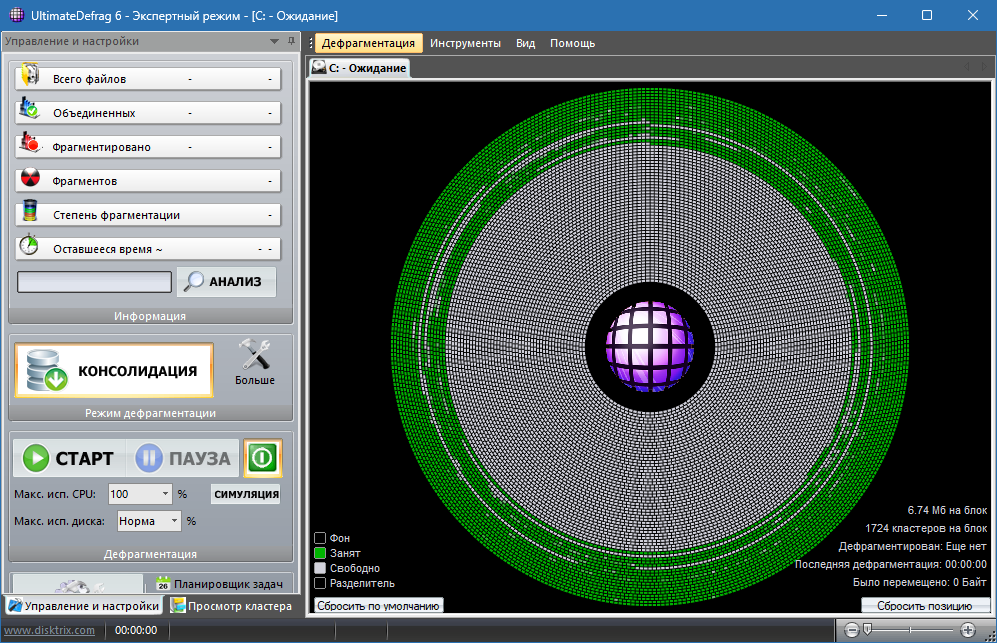Click the Всего файлов files icon

(30, 74)
